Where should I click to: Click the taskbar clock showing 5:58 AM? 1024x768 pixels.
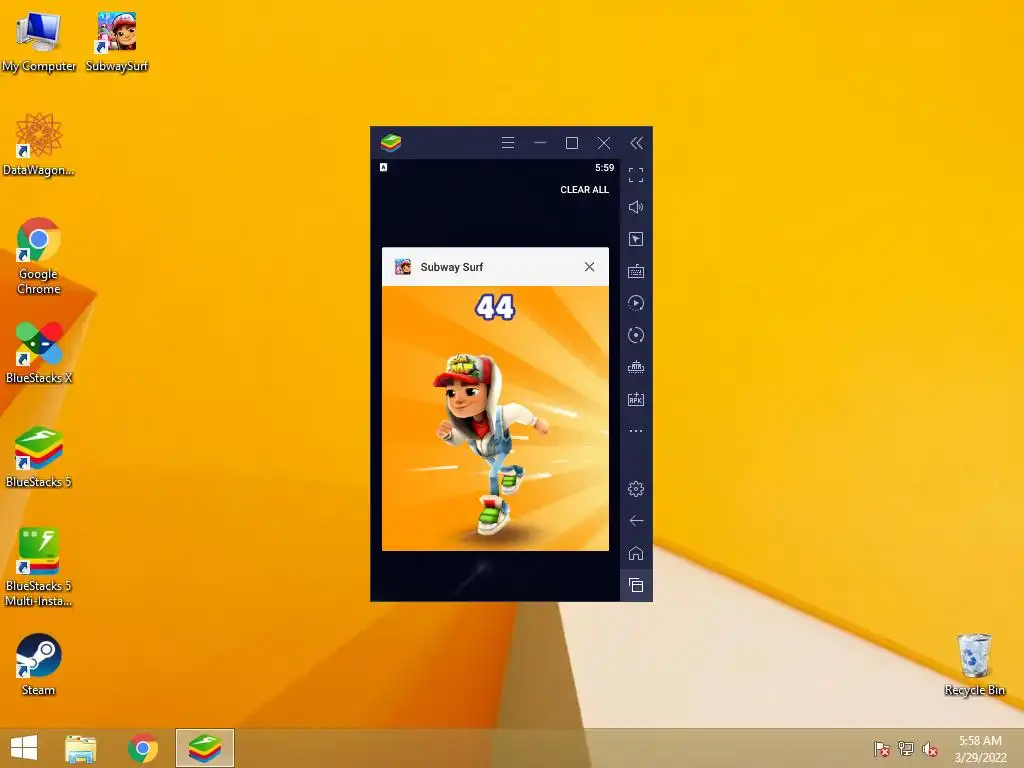[x=980, y=748]
